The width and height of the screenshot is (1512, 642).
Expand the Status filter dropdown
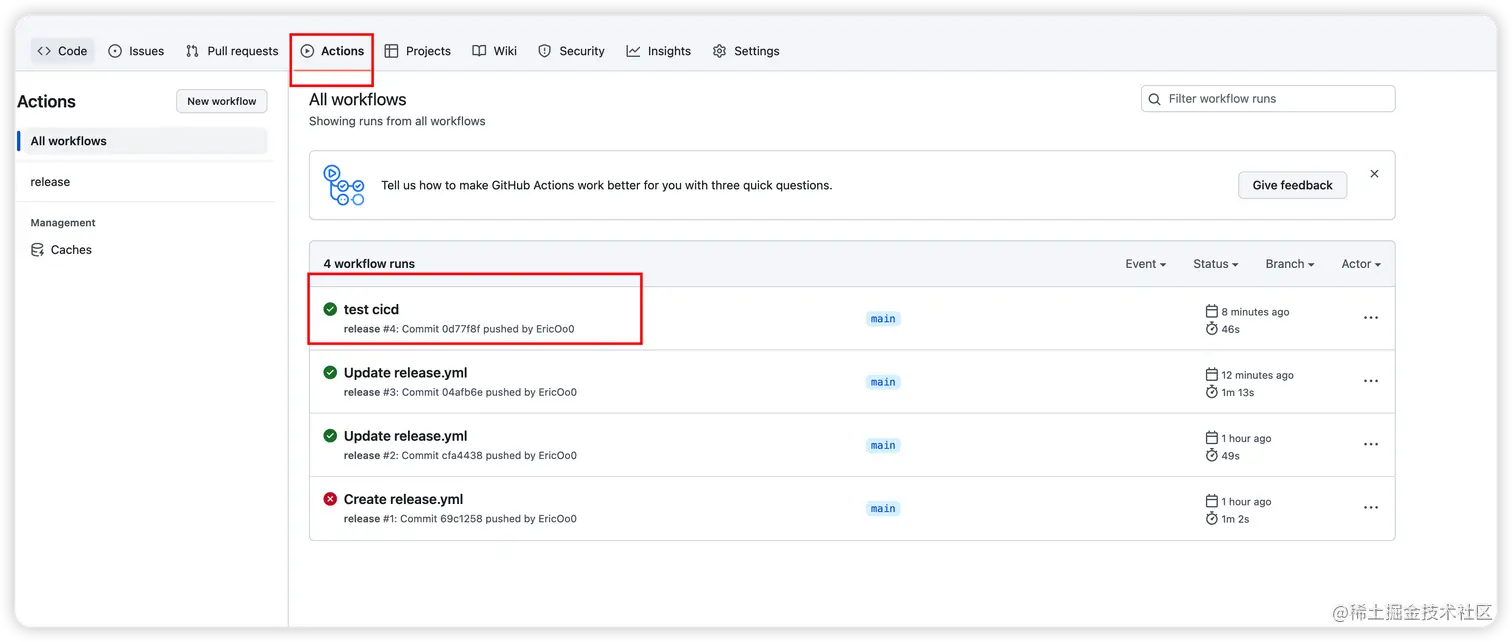[x=1216, y=264]
